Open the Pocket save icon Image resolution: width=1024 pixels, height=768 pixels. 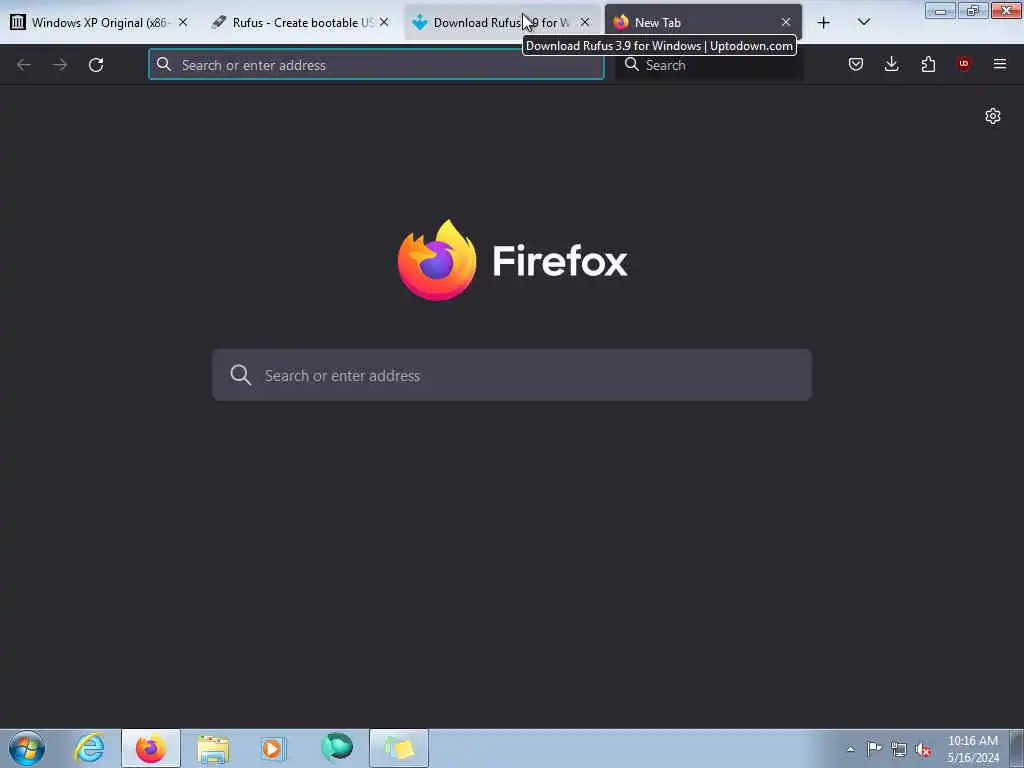point(856,64)
